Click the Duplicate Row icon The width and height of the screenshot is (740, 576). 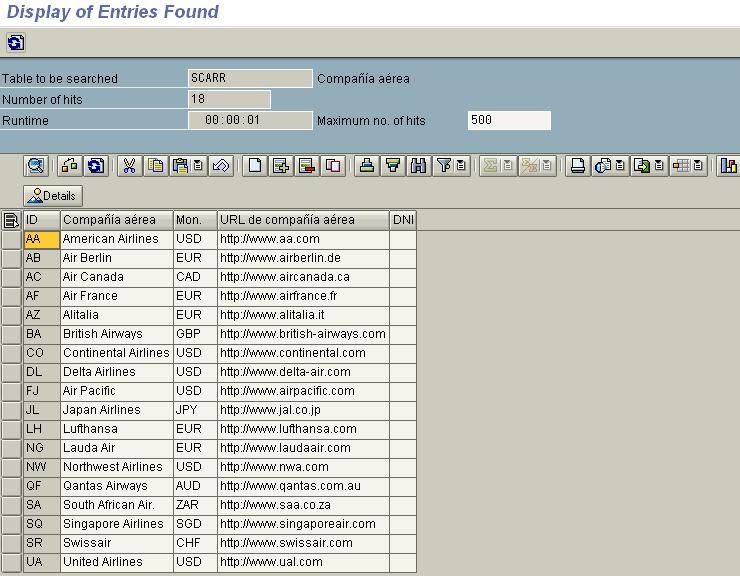pyautogui.click(x=333, y=166)
